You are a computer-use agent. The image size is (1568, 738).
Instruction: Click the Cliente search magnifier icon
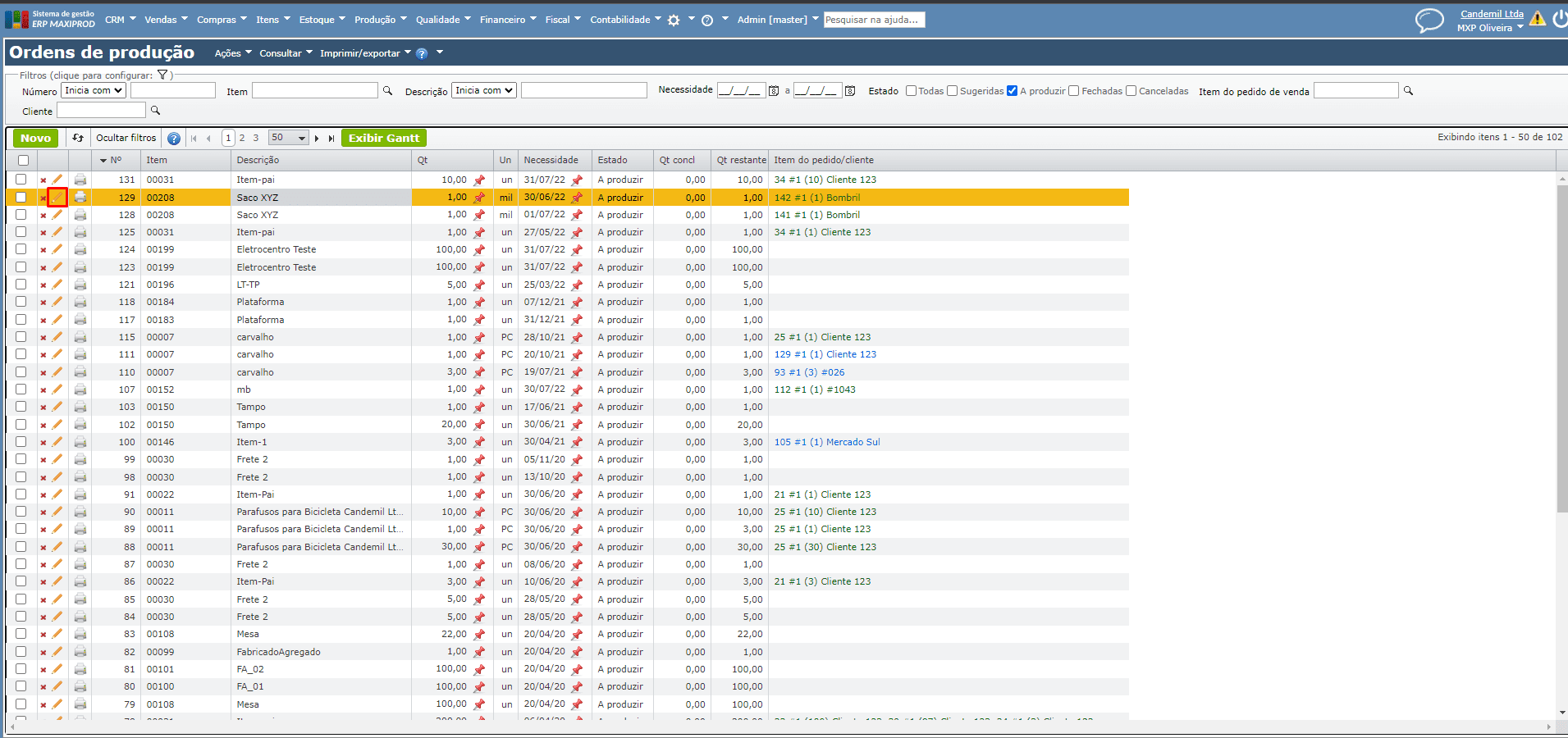tap(155, 111)
